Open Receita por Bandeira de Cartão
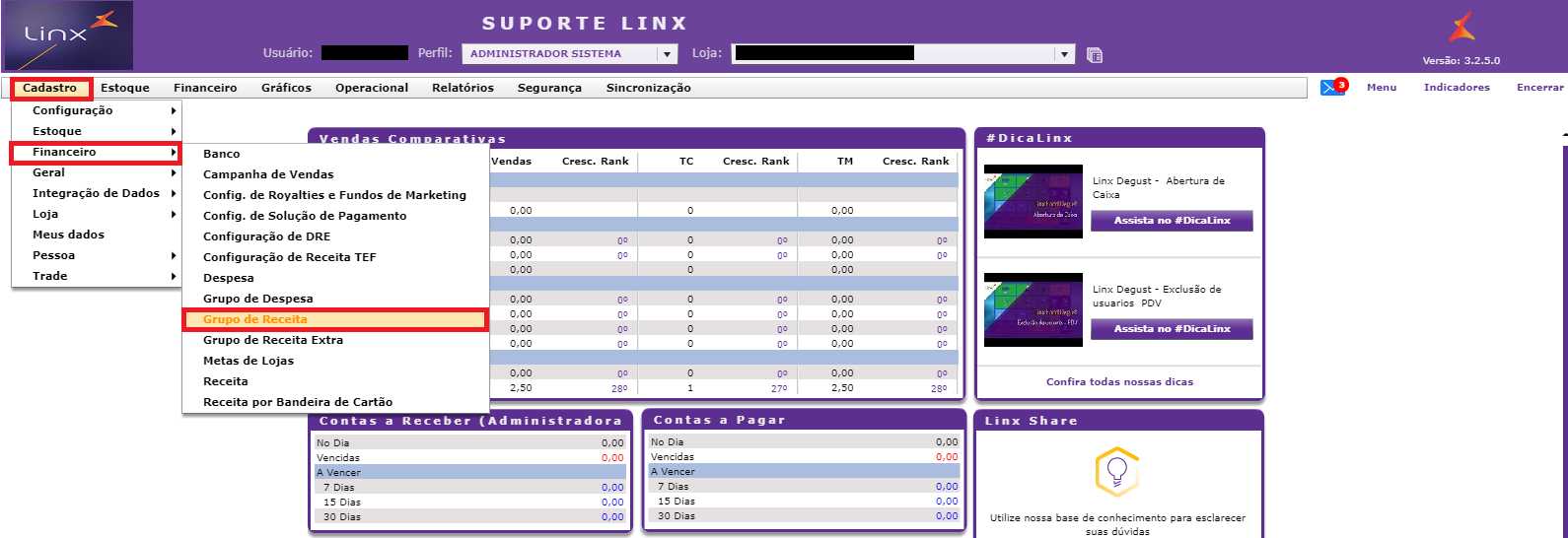 tap(335, 402)
